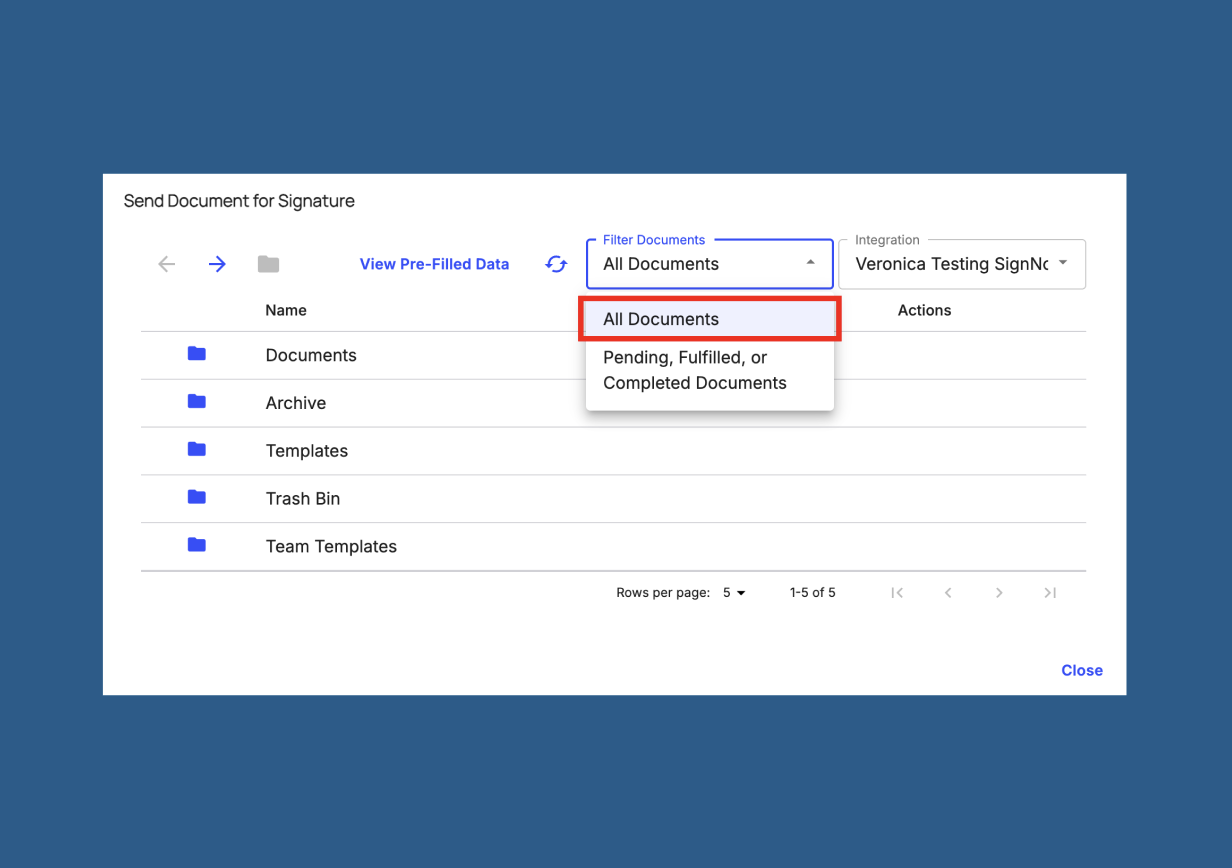Click the Actions column header
This screenshot has width=1232, height=868.
pos(924,310)
